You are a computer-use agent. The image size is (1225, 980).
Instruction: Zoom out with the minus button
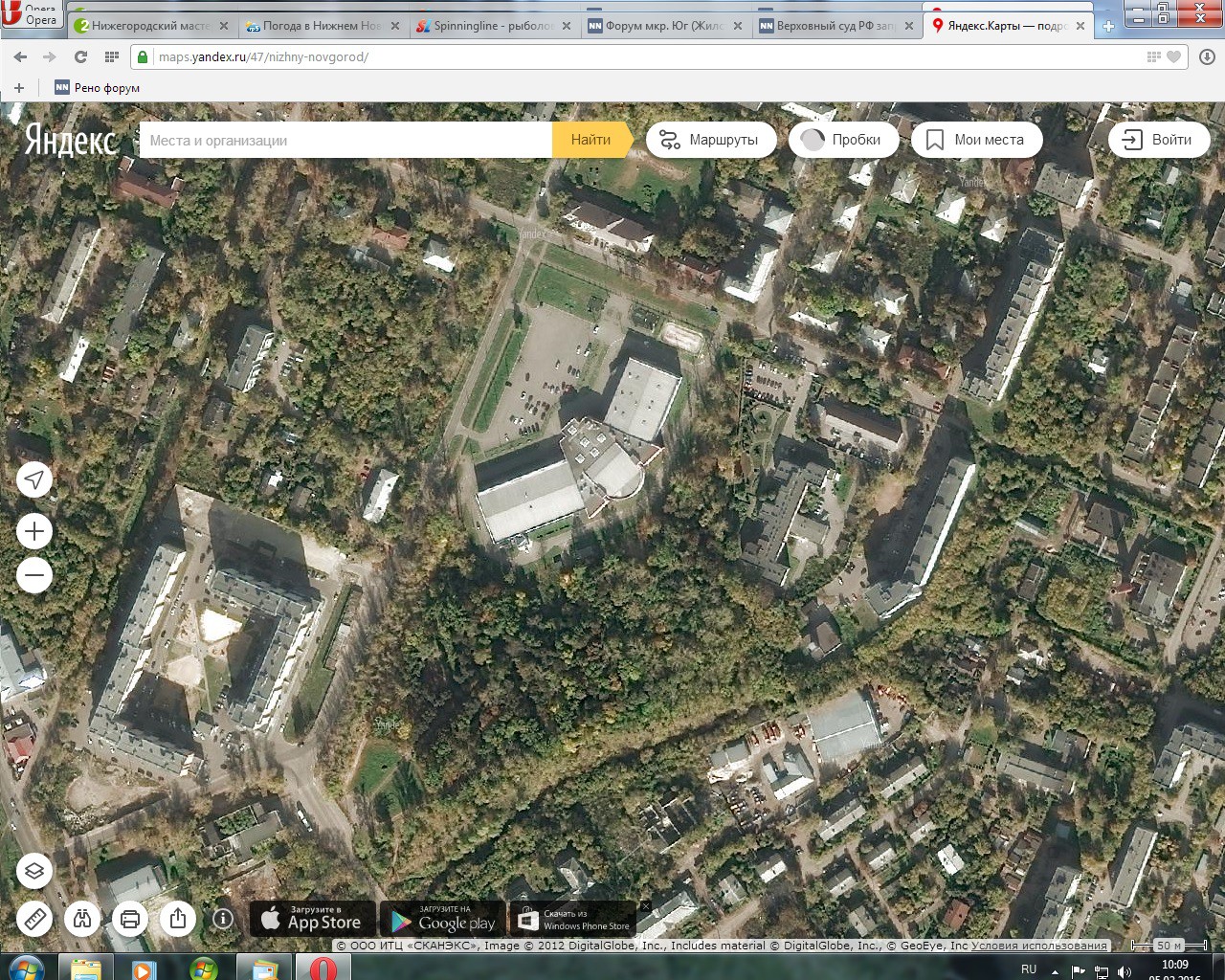point(34,575)
